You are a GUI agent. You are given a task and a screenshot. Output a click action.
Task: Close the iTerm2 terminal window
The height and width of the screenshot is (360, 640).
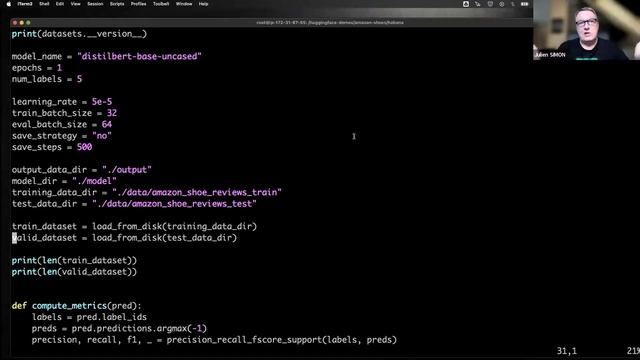15,23
